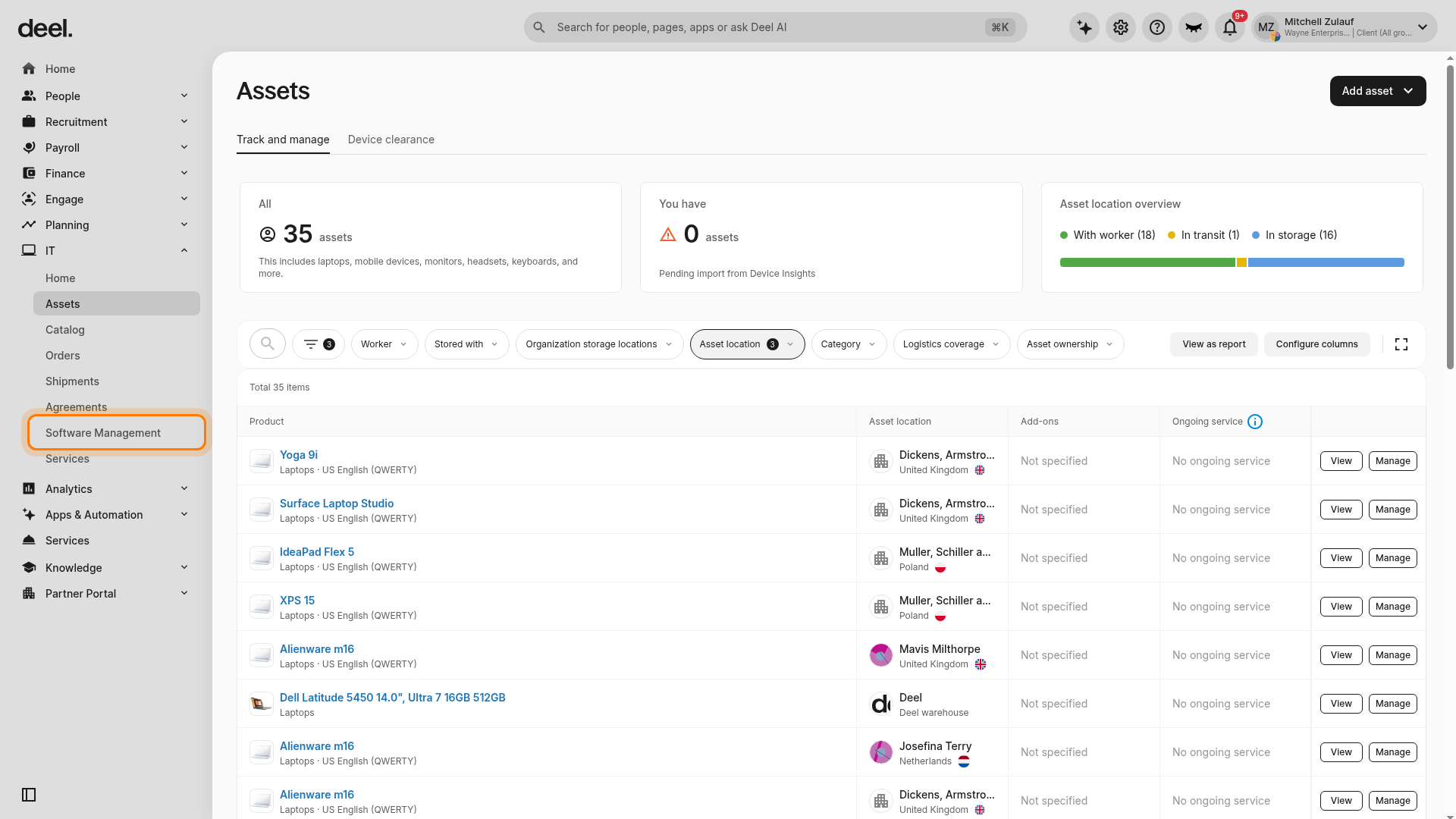1456x819 pixels.
Task: Open Logistics coverage filter dropdown
Action: pos(952,344)
